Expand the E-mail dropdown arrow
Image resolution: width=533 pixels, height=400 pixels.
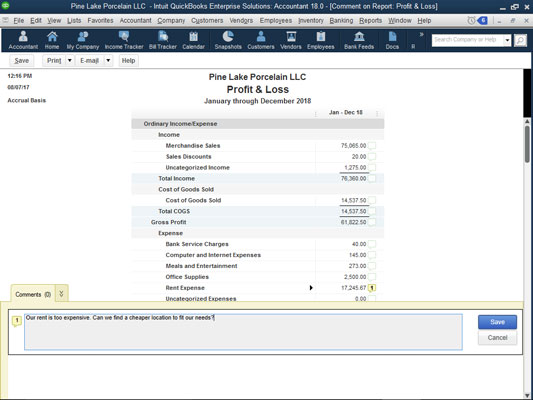pyautogui.click(x=108, y=60)
